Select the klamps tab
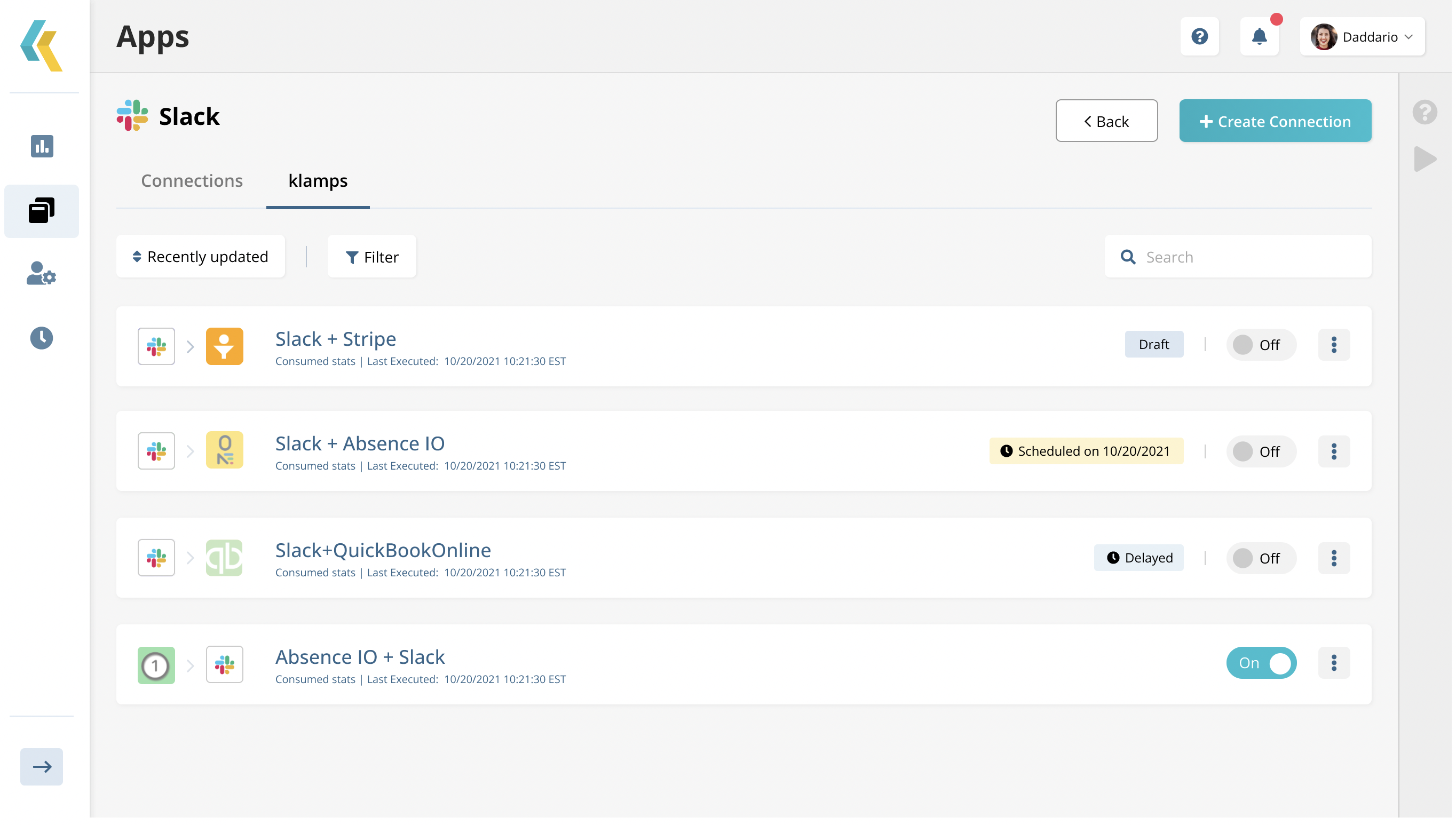The width and height of the screenshot is (1456, 825). point(319,181)
